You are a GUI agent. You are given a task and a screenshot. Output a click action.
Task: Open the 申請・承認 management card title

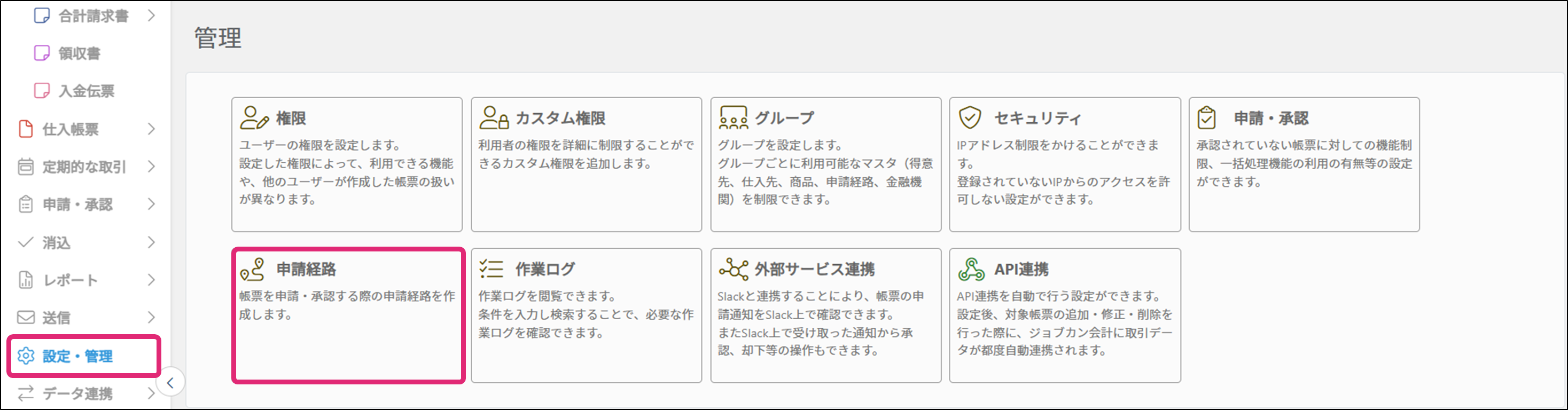[1271, 118]
